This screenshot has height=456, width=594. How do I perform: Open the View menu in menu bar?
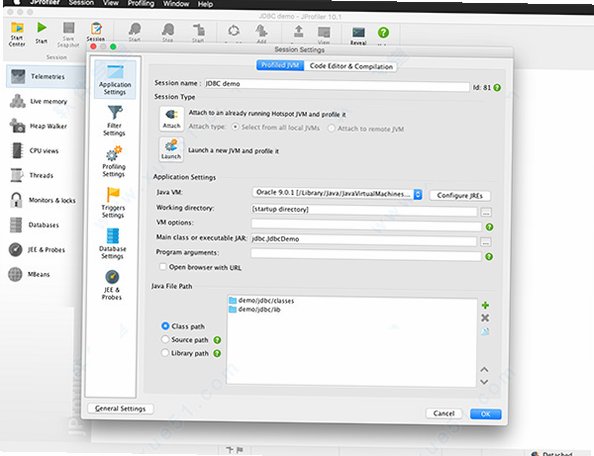(111, 3)
